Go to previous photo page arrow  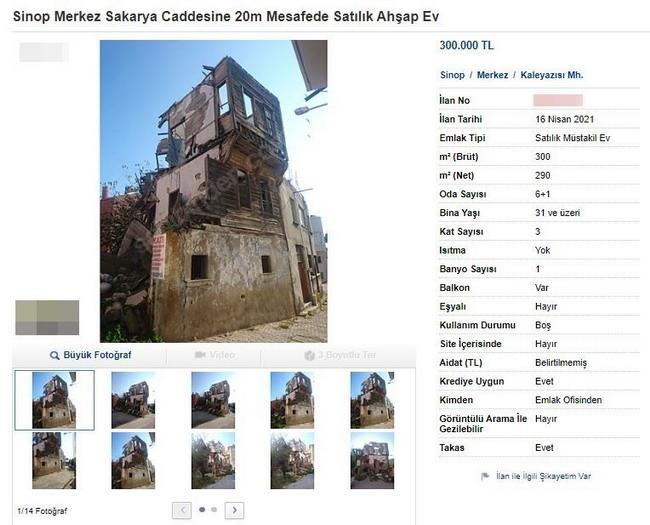tap(182, 510)
